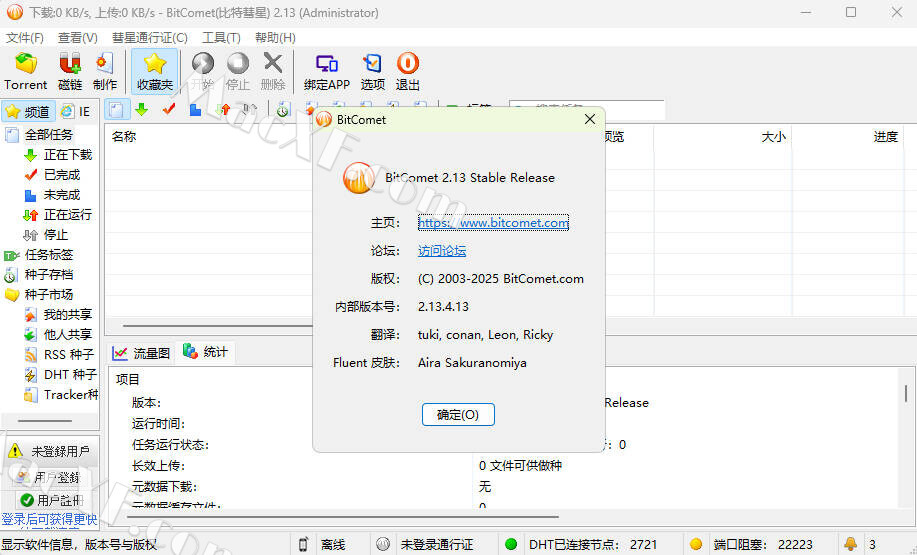
Task: Select 已完成 in sidebar
Action: tap(62, 175)
